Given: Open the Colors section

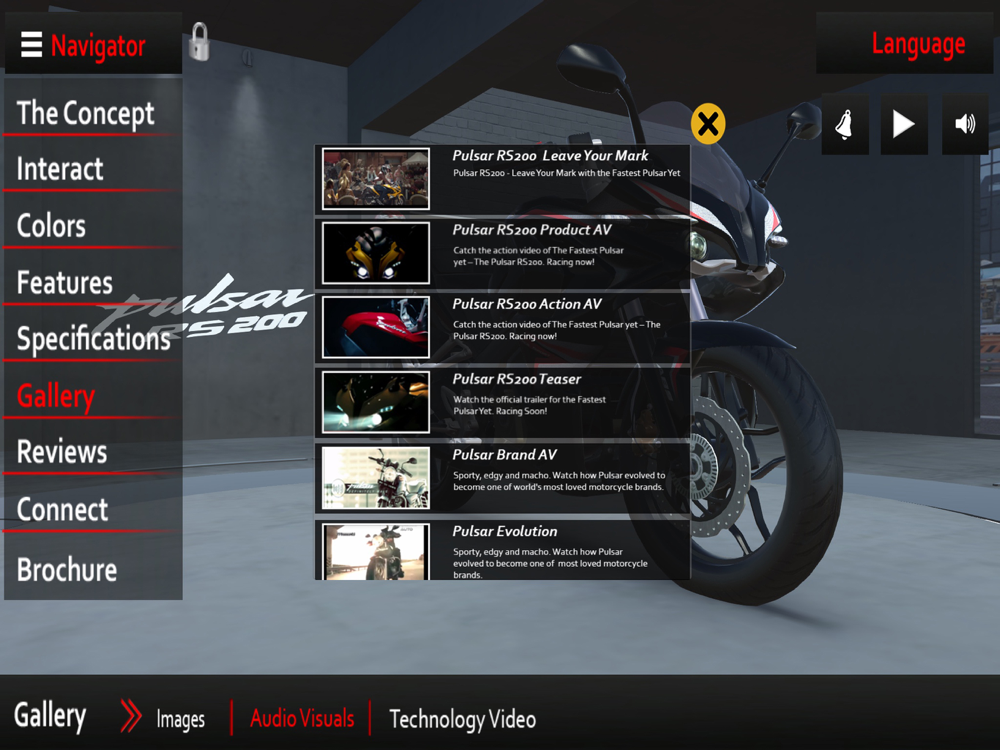Looking at the screenshot, I should pos(93,226).
